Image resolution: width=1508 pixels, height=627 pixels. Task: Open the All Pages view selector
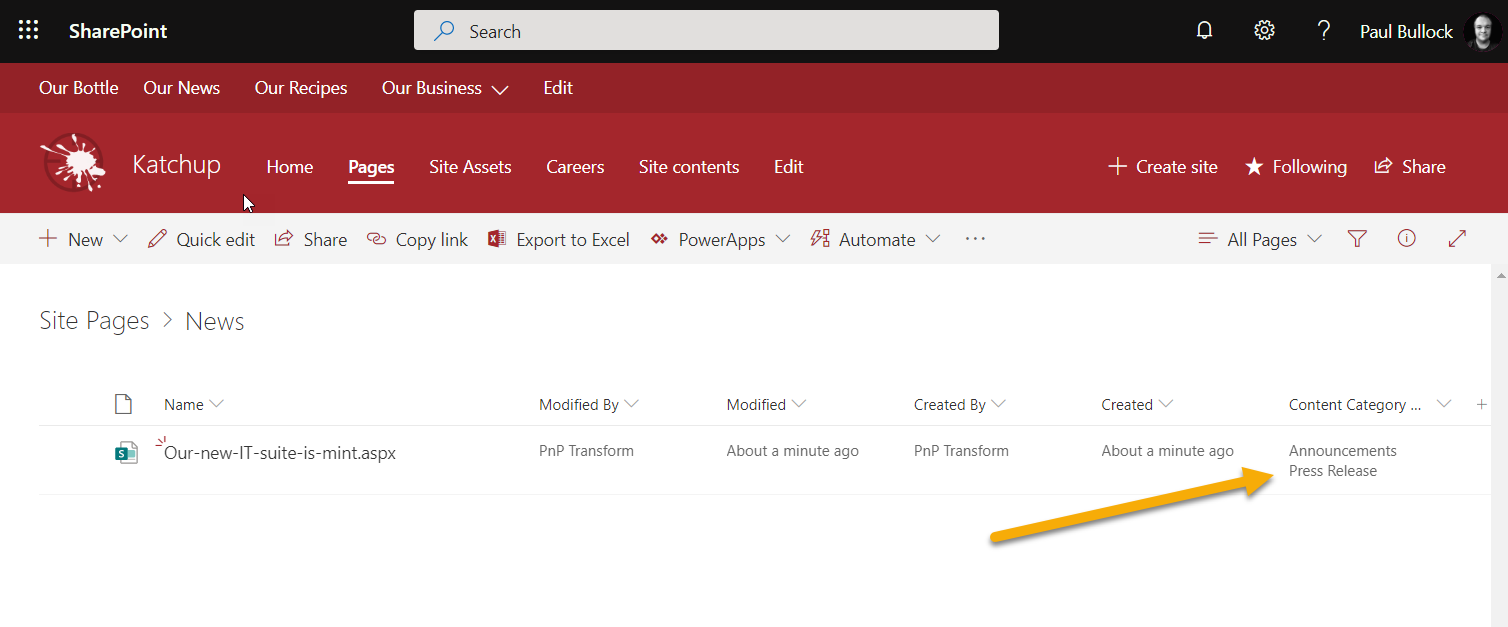(1260, 239)
